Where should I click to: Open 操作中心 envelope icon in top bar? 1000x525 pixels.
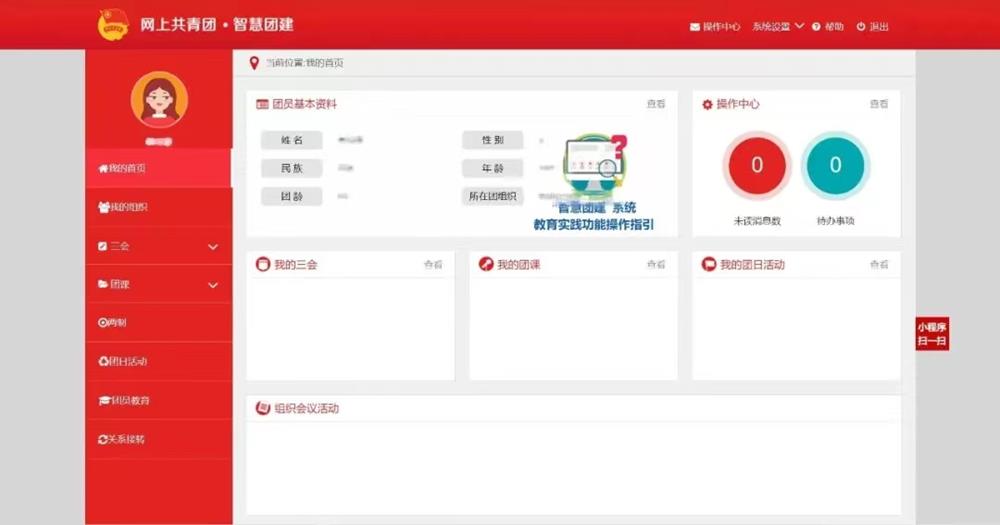[695, 27]
